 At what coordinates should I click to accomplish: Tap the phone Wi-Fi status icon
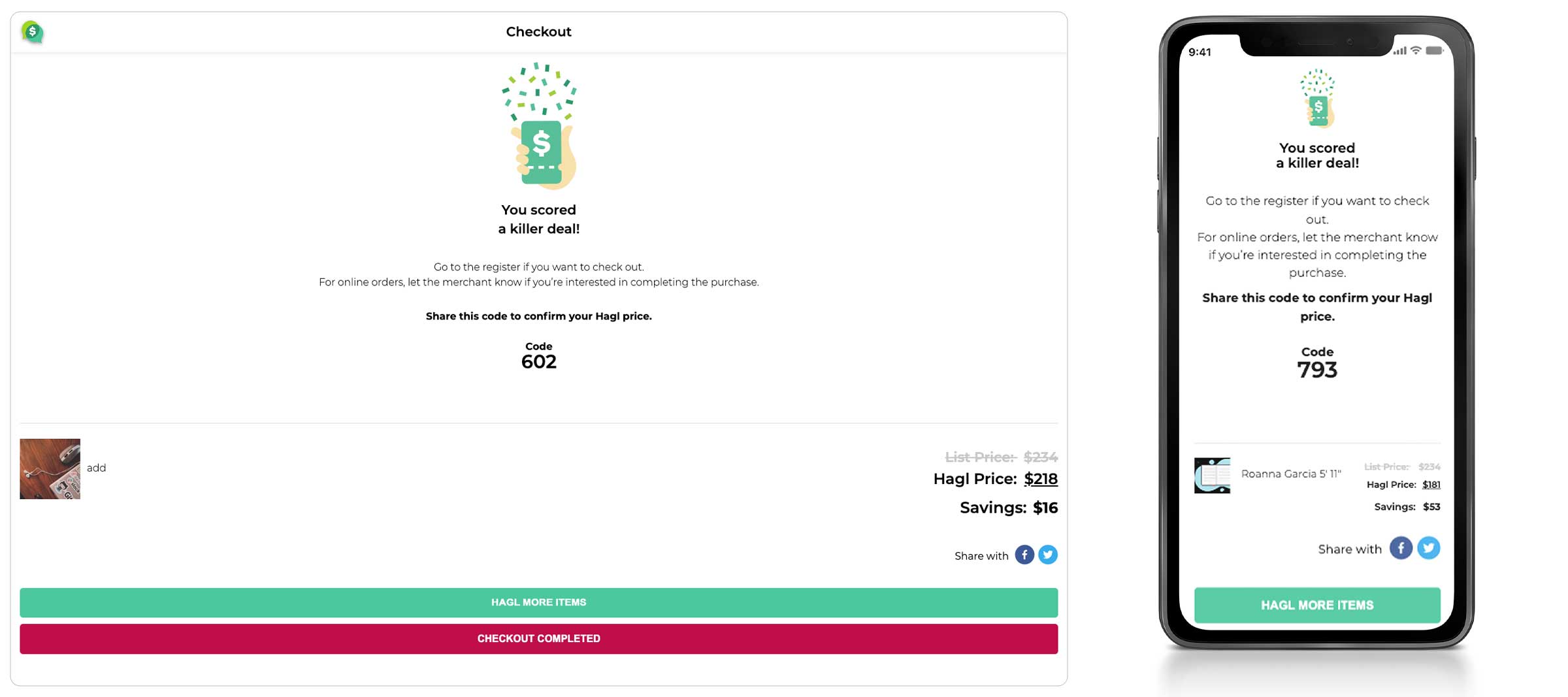[1416, 51]
